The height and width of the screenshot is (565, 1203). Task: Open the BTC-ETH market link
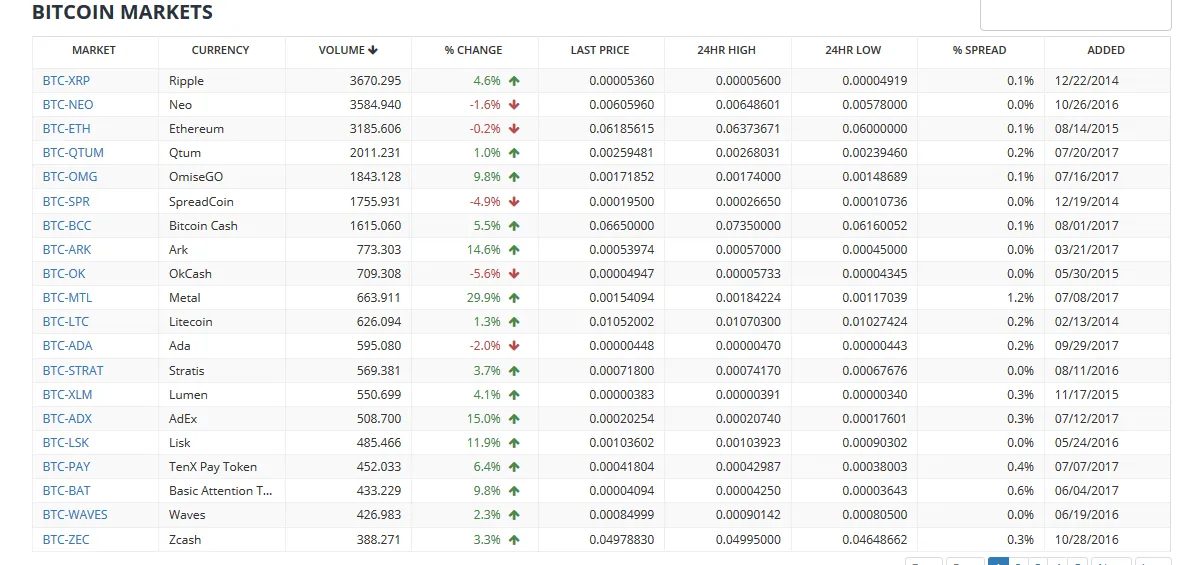(x=67, y=129)
